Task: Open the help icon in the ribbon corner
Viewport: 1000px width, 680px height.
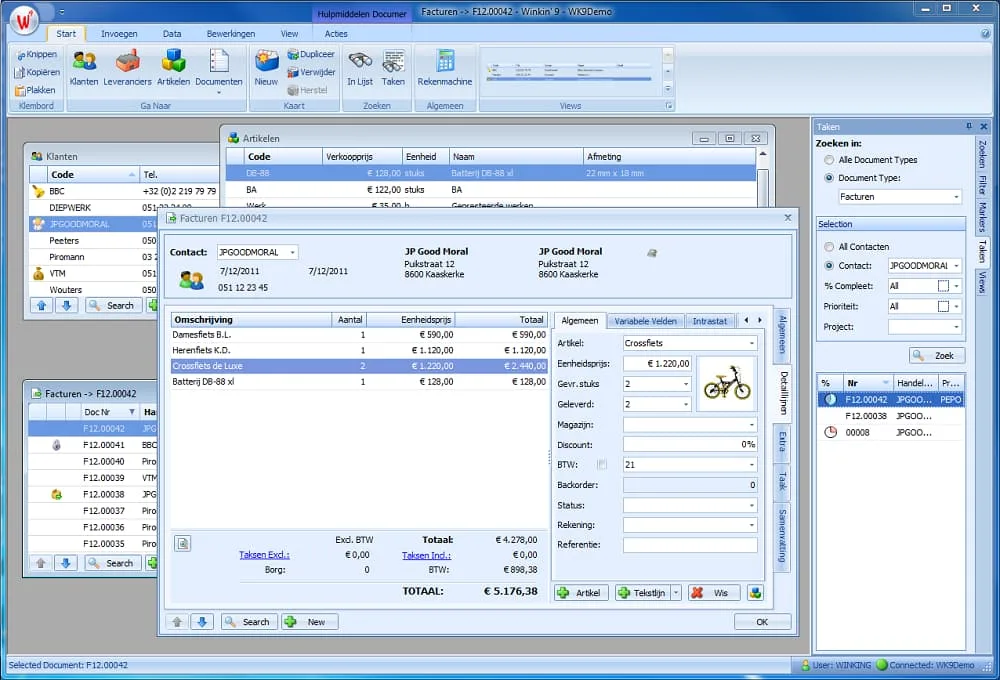Action: coord(985,33)
